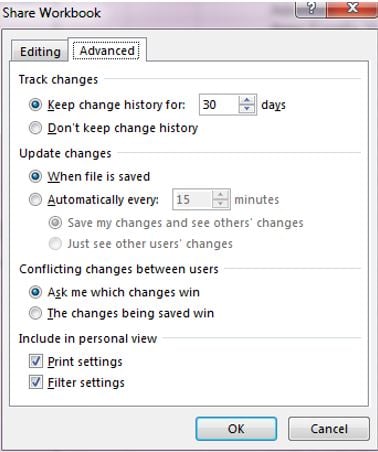Open the Help question mark icon
The height and width of the screenshot is (452, 378).
pos(311,8)
